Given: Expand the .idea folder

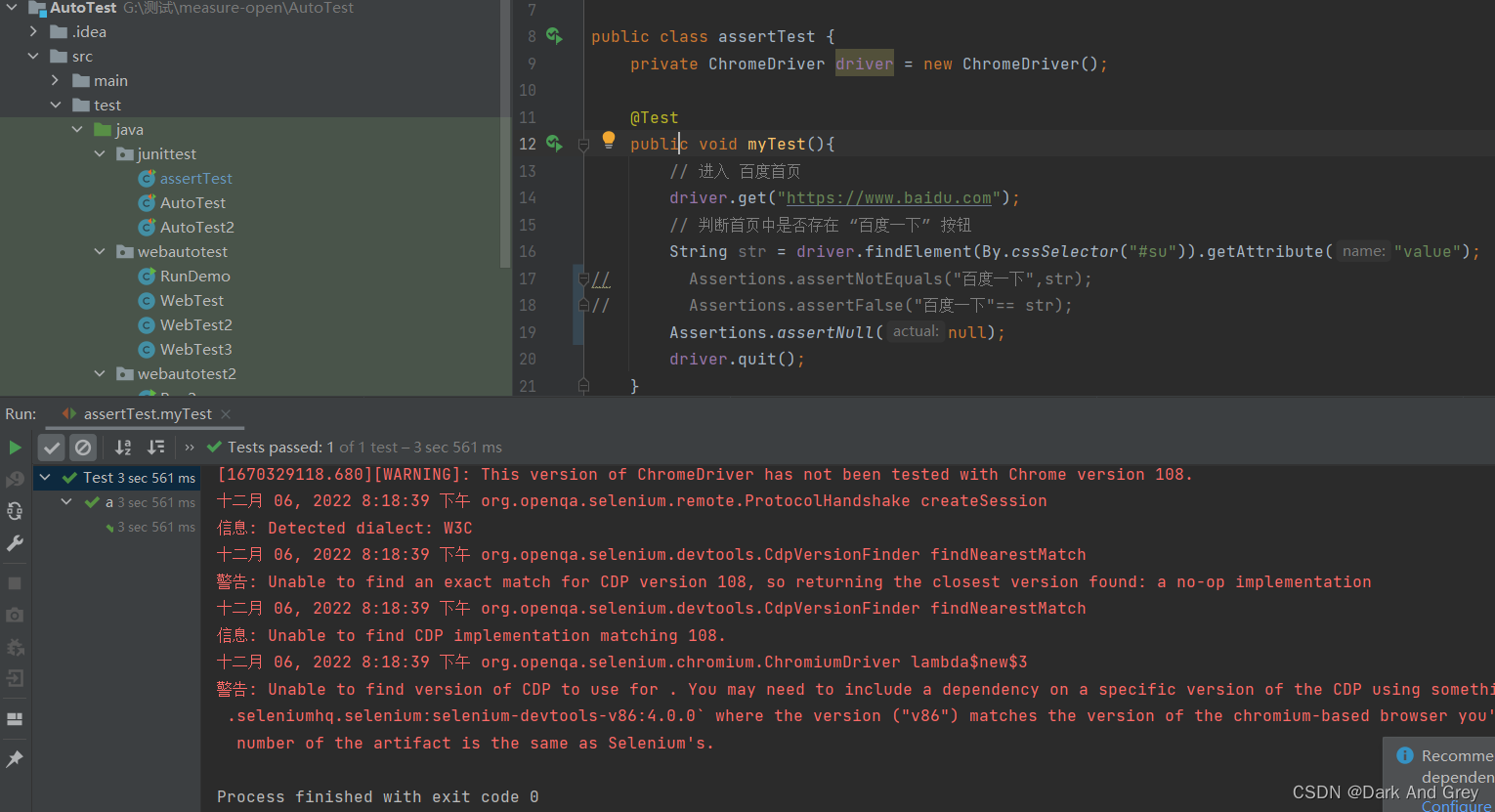Looking at the screenshot, I should 33,31.
